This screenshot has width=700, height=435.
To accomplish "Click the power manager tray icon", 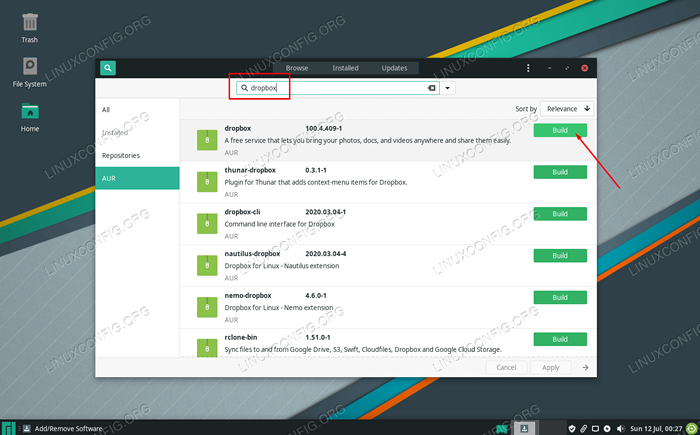I will (x=607, y=429).
